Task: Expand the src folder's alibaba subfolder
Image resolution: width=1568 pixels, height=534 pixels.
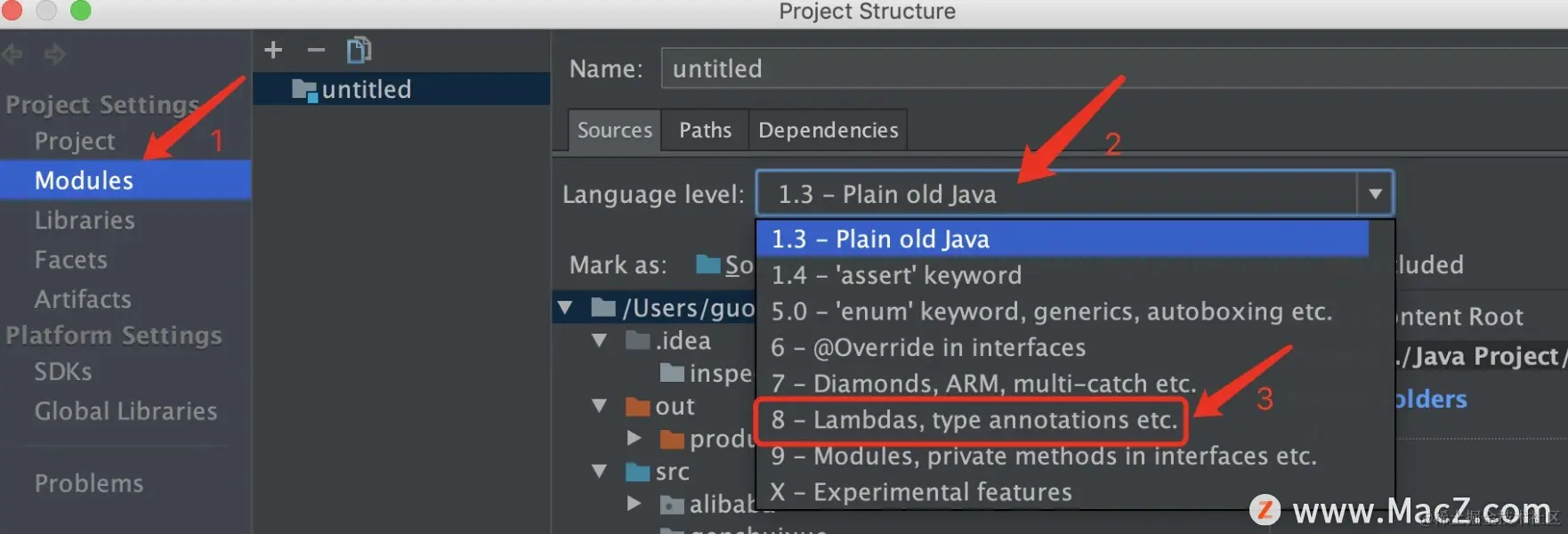Action: 634,504
